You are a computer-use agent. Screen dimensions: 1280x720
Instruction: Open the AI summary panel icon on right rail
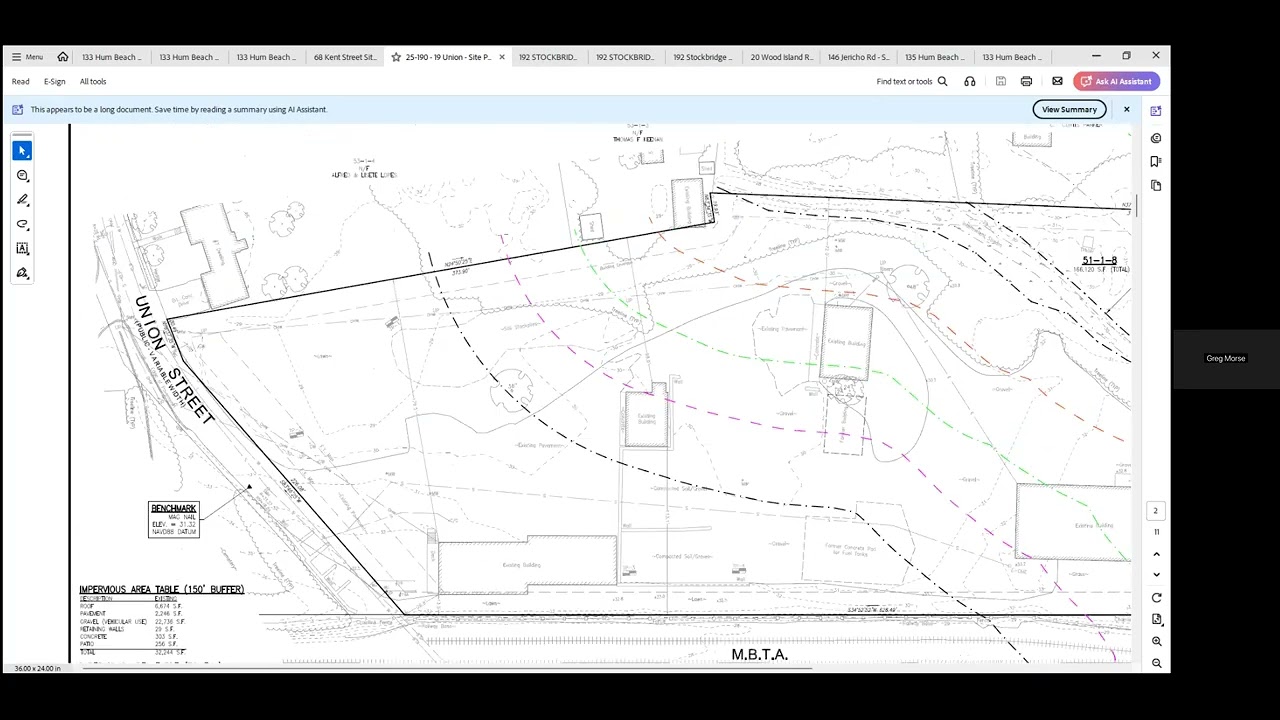coord(1156,111)
